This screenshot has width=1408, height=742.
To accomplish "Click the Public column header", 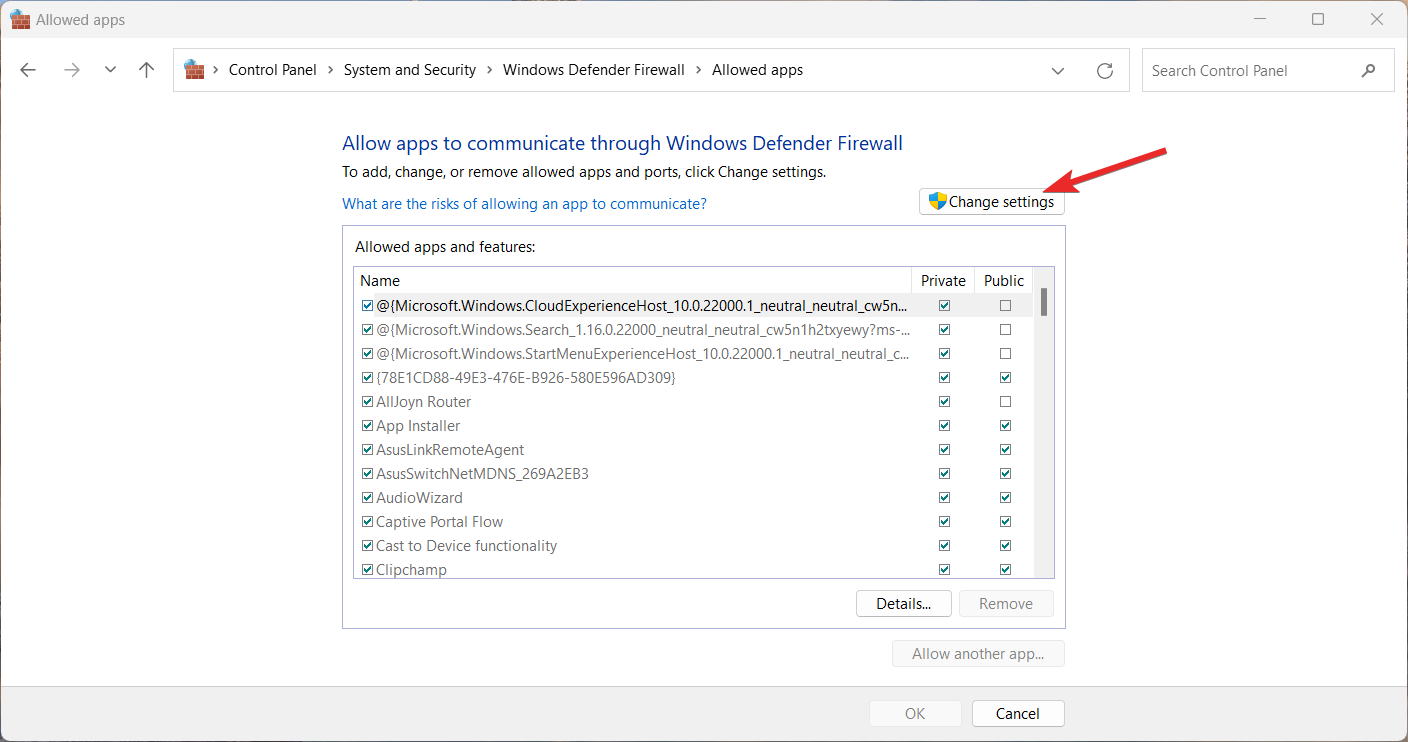I will tap(1004, 281).
